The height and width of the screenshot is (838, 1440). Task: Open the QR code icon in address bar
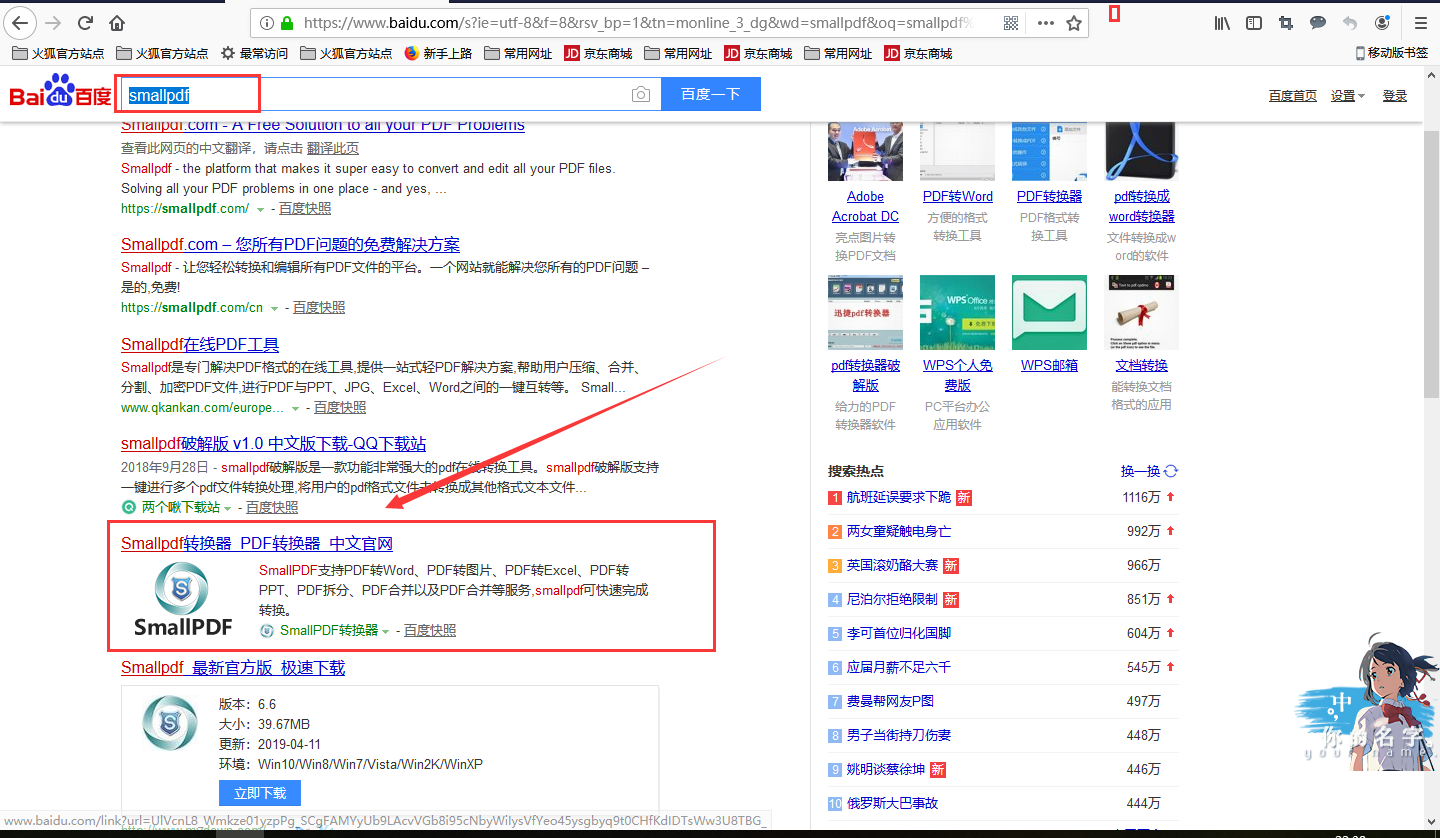(1011, 22)
